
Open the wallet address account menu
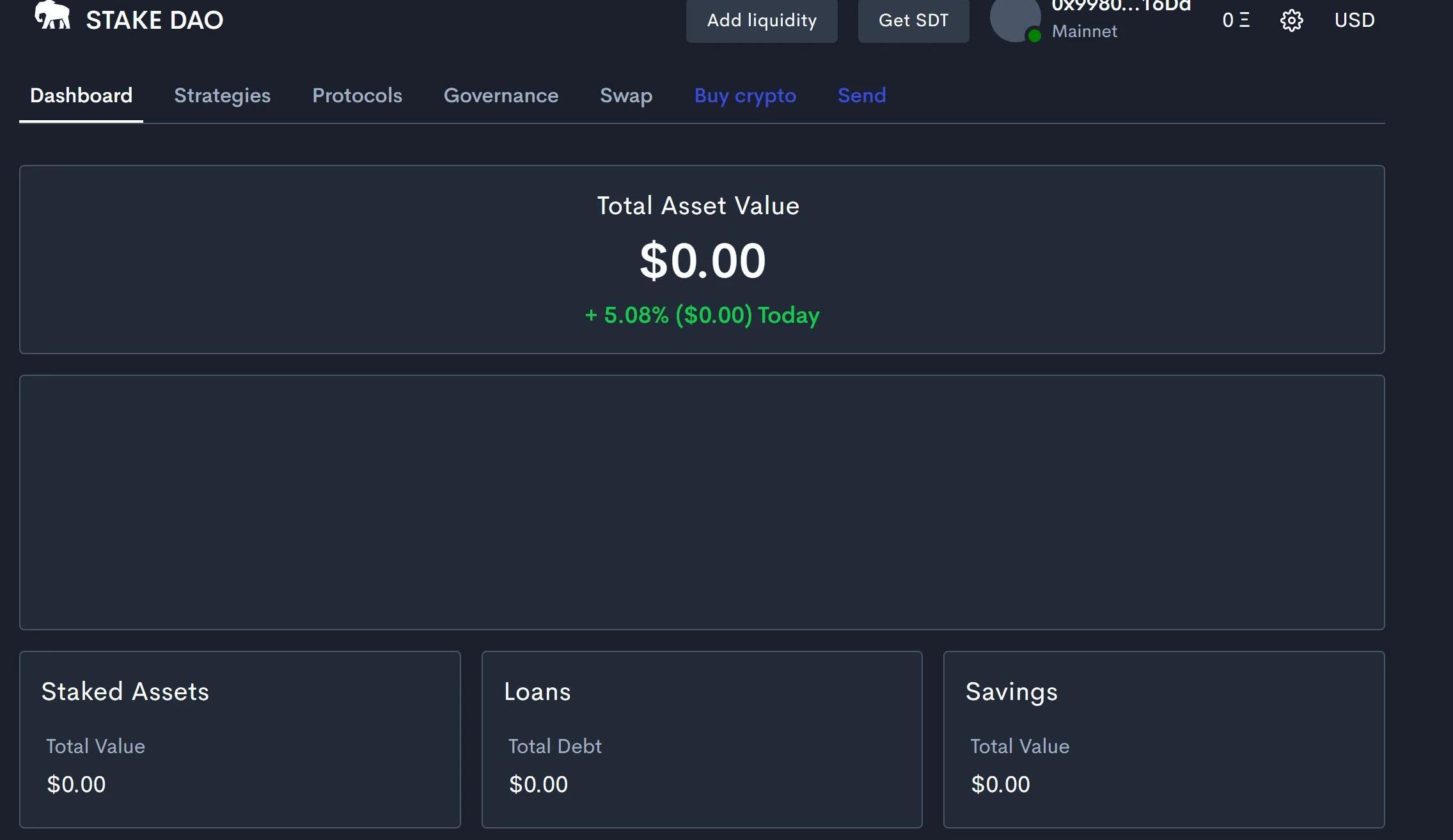[x=1121, y=6]
